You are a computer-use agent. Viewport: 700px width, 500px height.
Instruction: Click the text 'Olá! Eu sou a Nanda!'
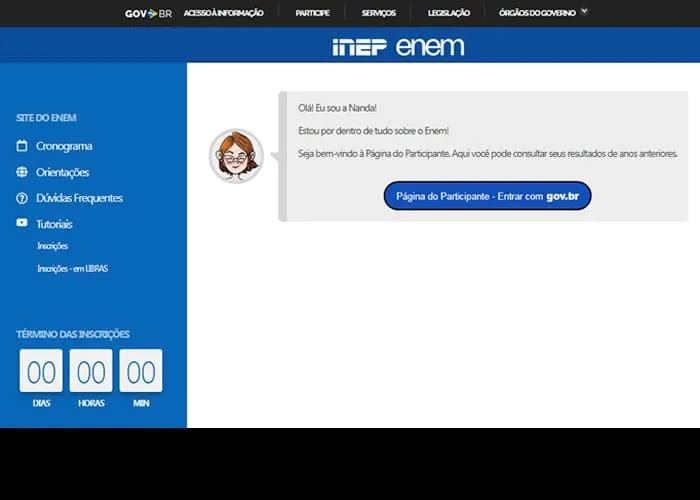click(338, 108)
